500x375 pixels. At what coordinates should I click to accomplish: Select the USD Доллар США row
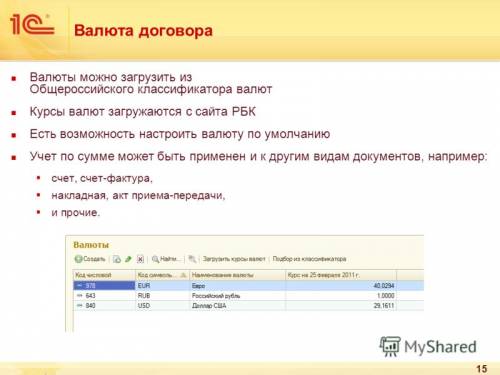tap(248, 306)
